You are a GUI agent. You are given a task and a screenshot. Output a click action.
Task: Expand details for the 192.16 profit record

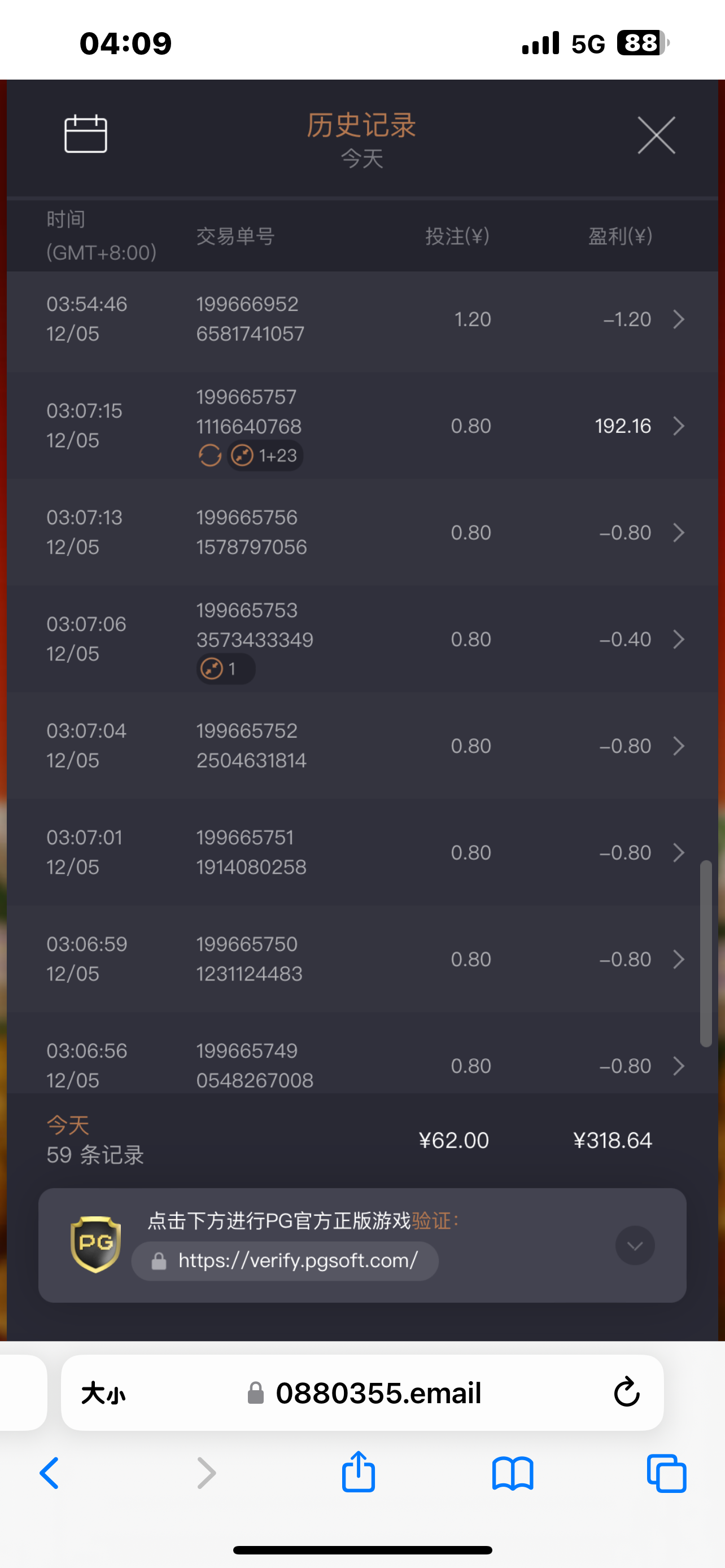click(679, 426)
